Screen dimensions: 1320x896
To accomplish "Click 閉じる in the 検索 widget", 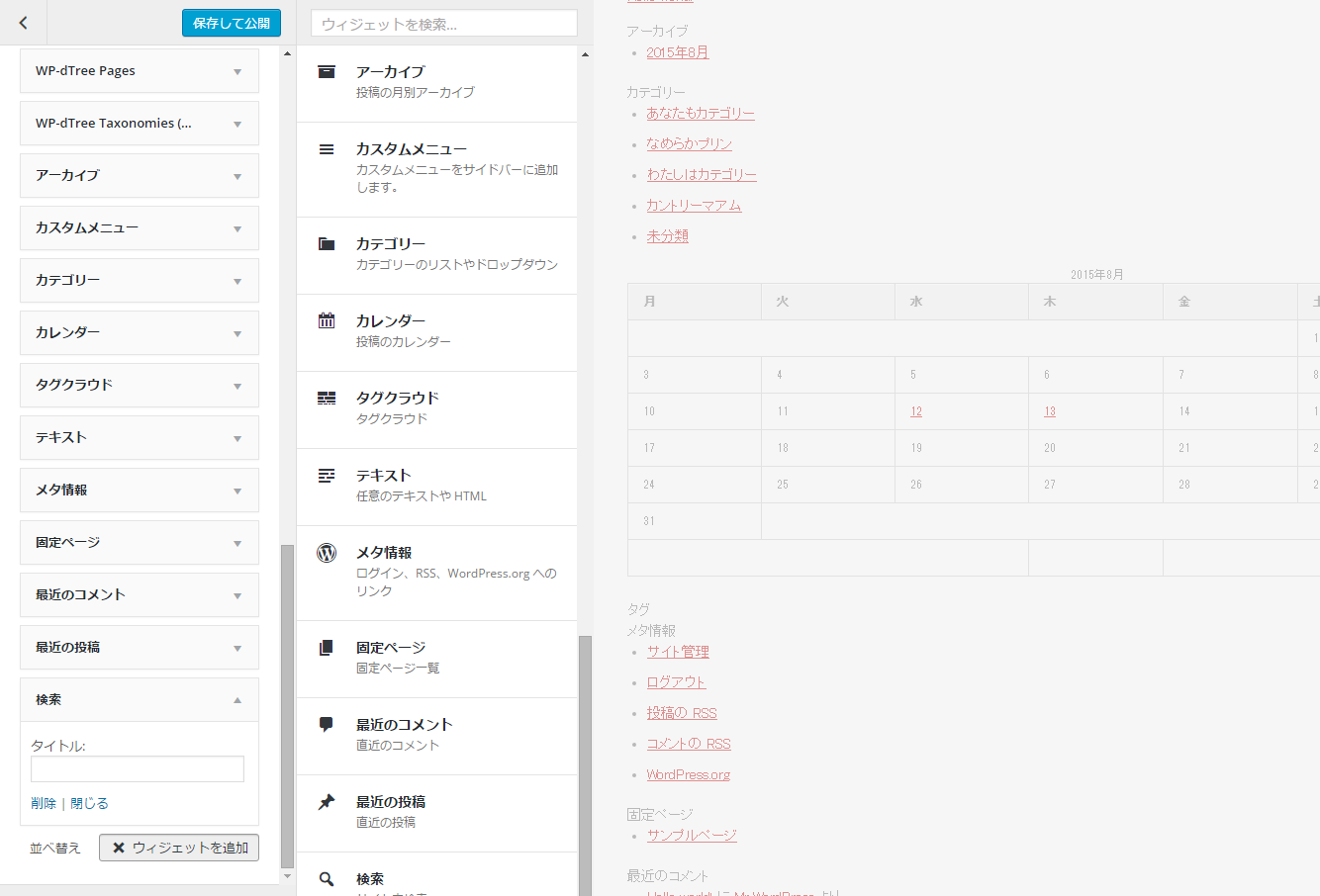I will click(89, 803).
